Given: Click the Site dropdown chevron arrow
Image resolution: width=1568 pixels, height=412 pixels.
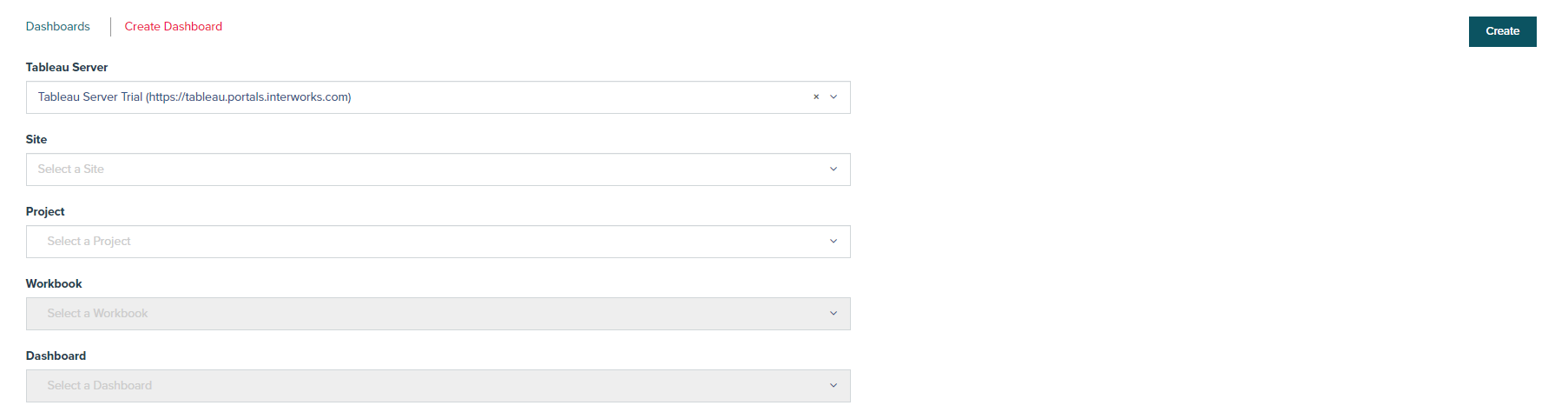Looking at the screenshot, I should [833, 169].
